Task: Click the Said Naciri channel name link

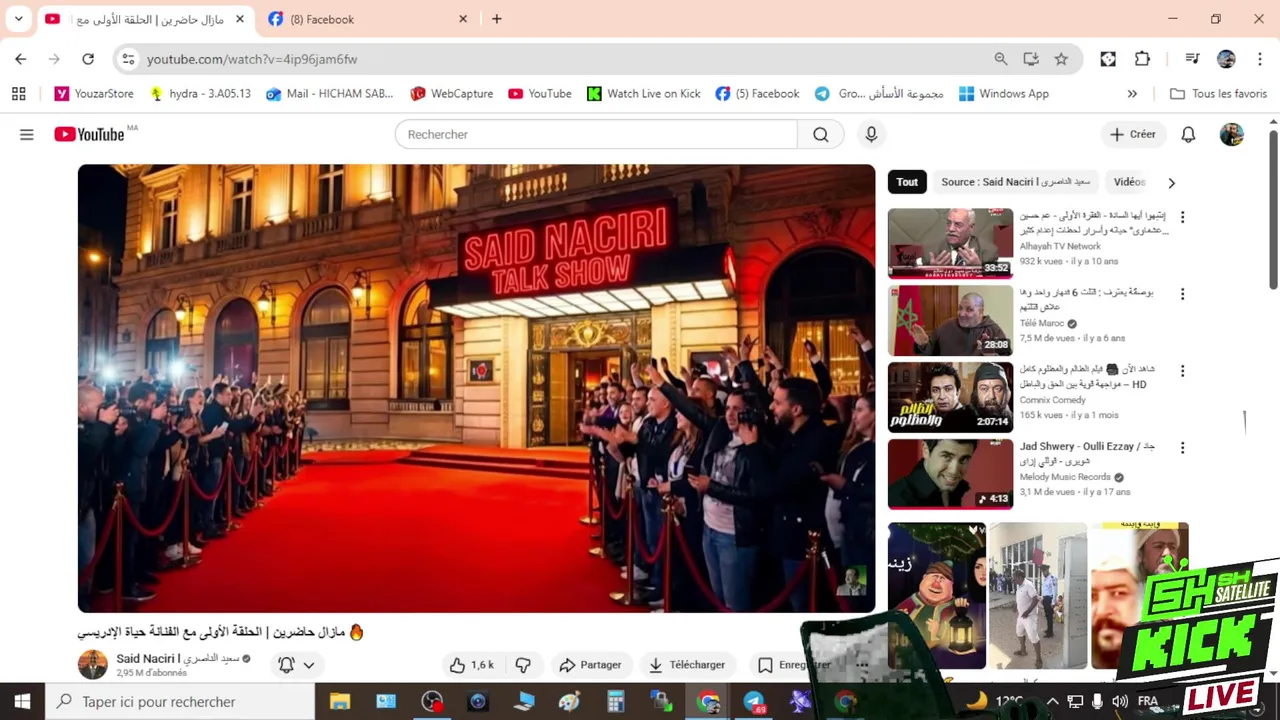Action: (x=178, y=658)
